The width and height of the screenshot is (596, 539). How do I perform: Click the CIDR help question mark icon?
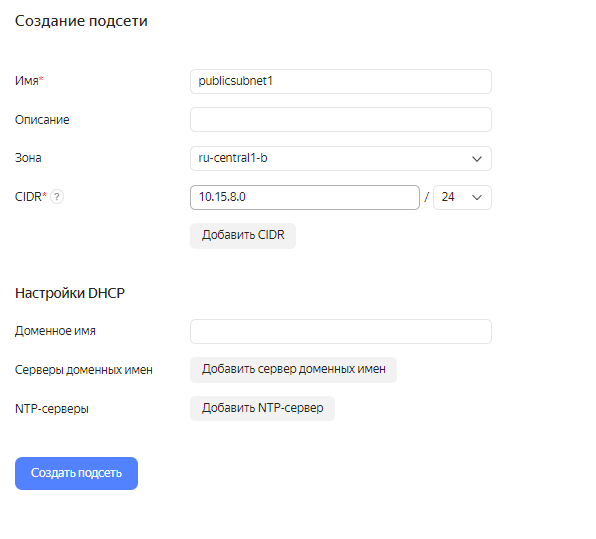57,197
